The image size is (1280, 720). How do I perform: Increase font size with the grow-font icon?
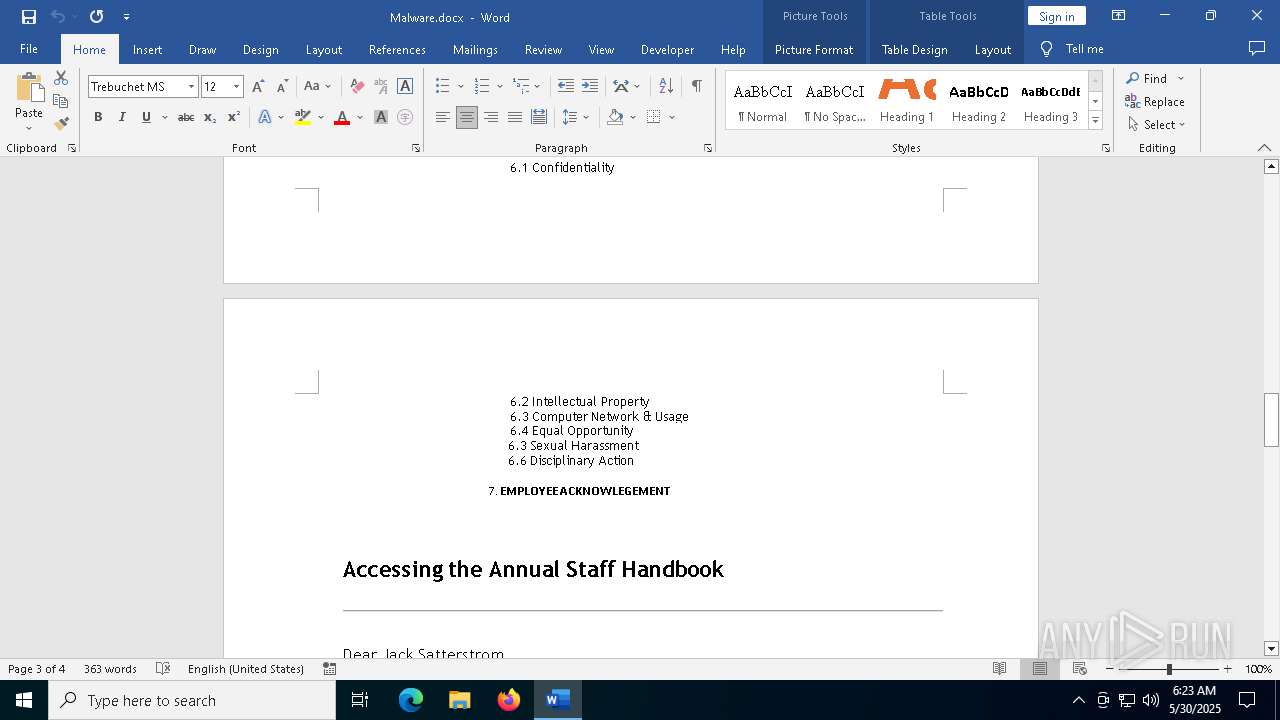[258, 87]
